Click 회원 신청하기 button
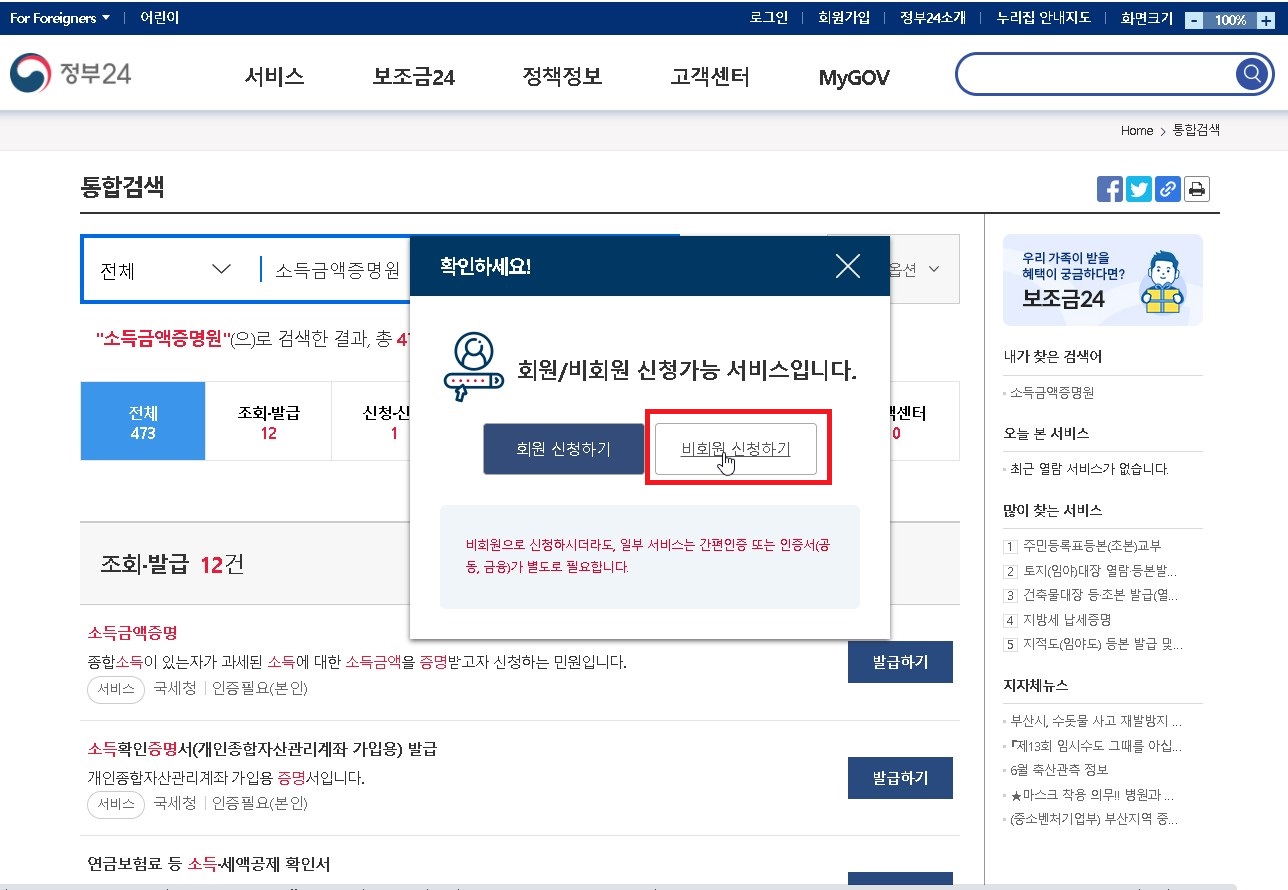This screenshot has height=890, width=1288. 563,449
